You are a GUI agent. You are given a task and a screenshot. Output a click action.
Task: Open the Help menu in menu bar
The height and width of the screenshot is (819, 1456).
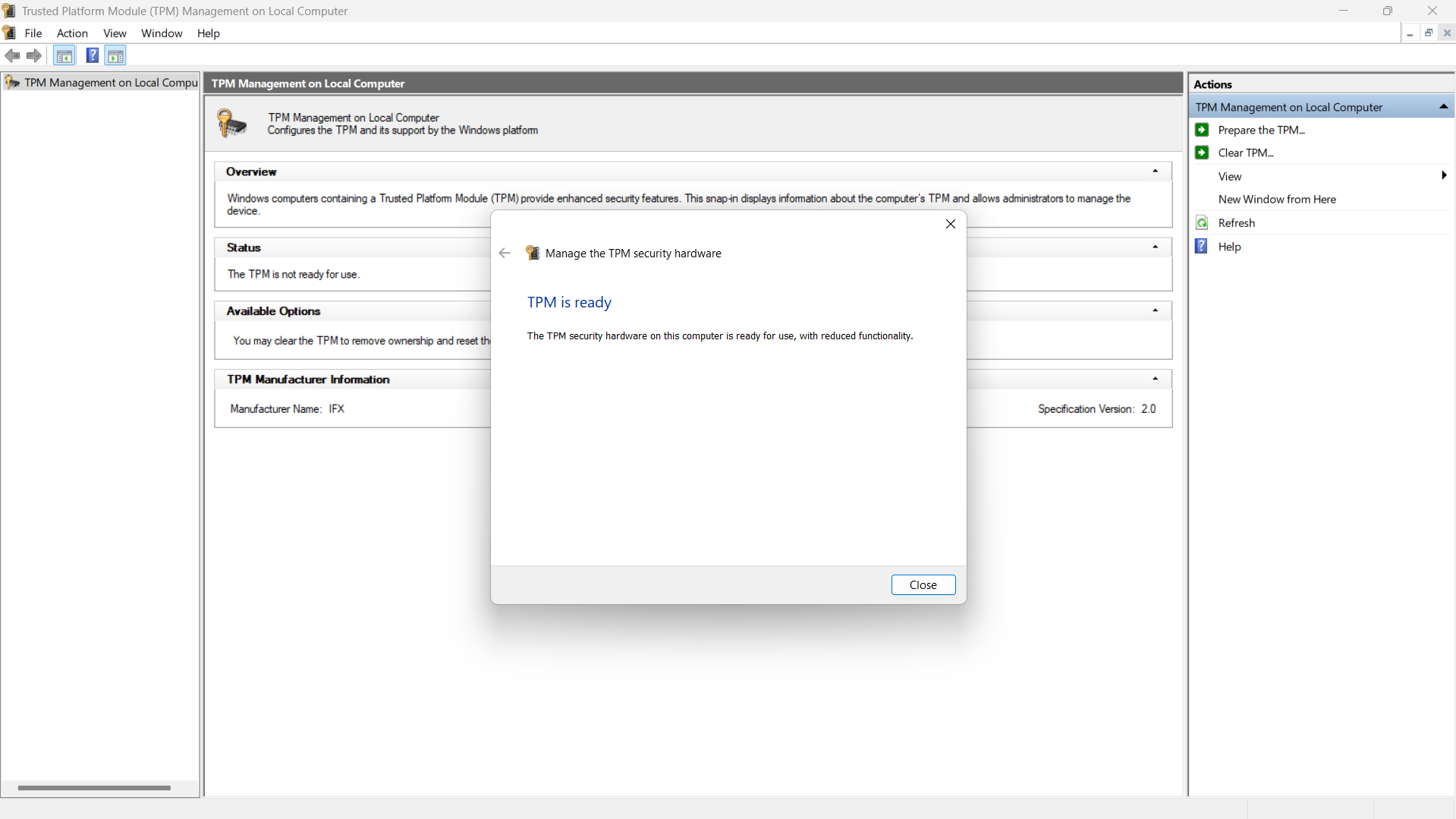(x=208, y=33)
